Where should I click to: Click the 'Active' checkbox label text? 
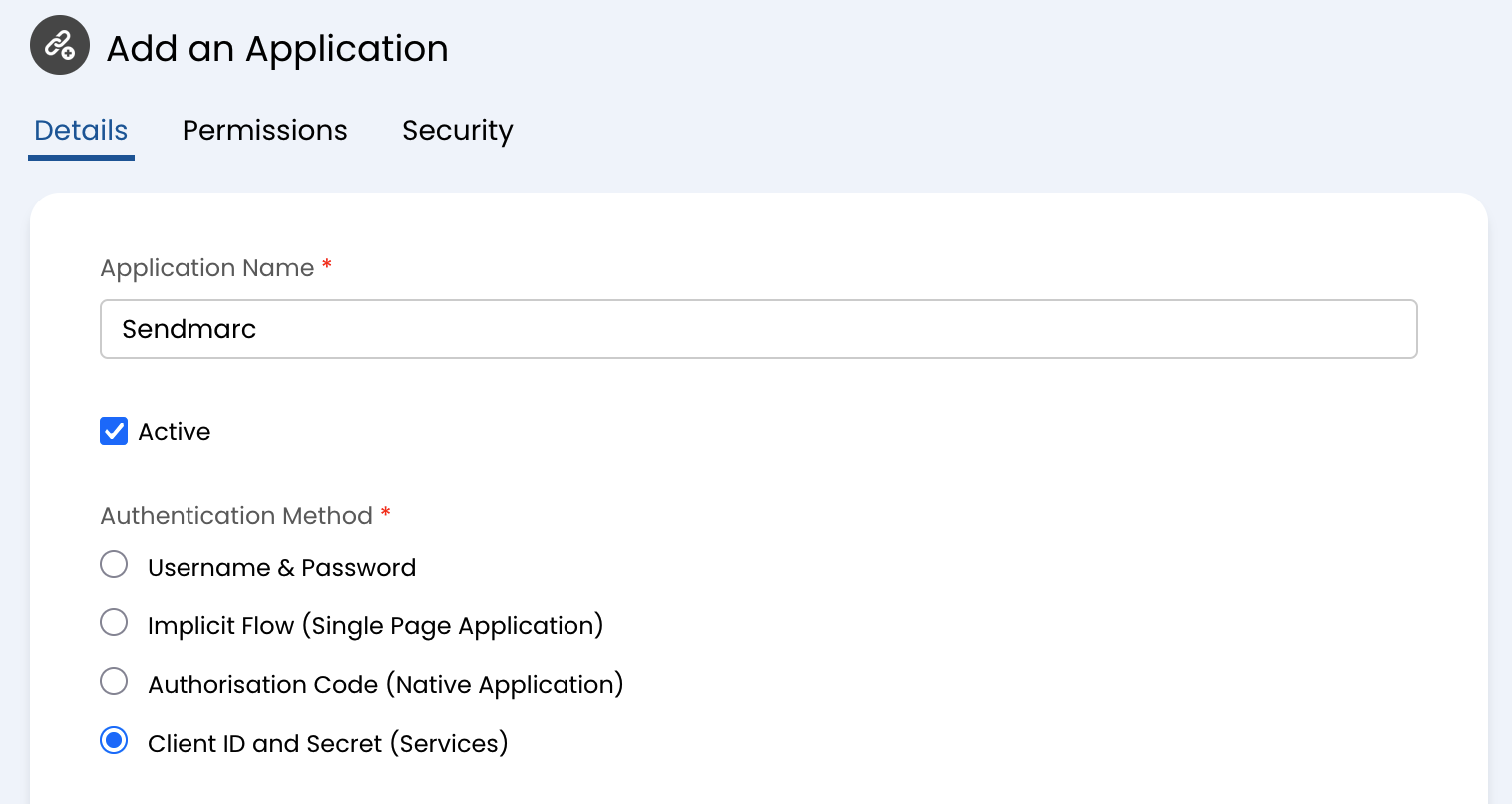point(175,432)
